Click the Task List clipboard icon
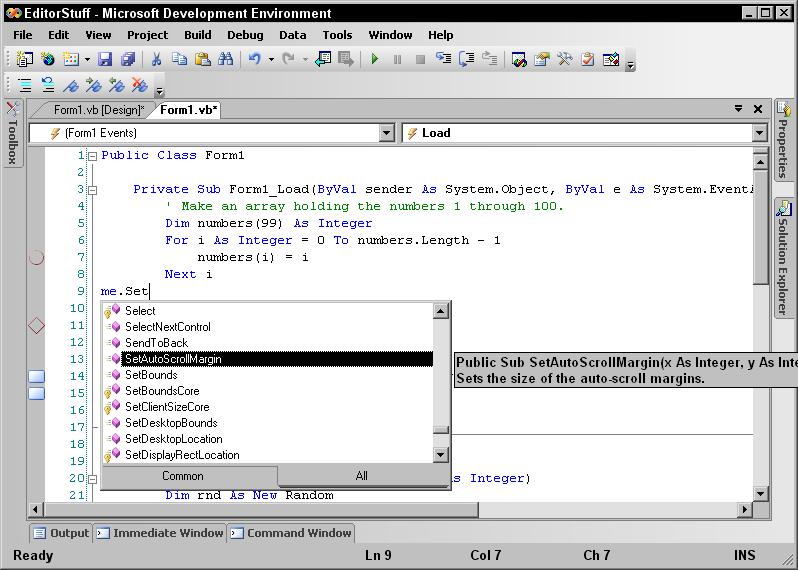Screen dimensions: 798x570 click(x=587, y=59)
